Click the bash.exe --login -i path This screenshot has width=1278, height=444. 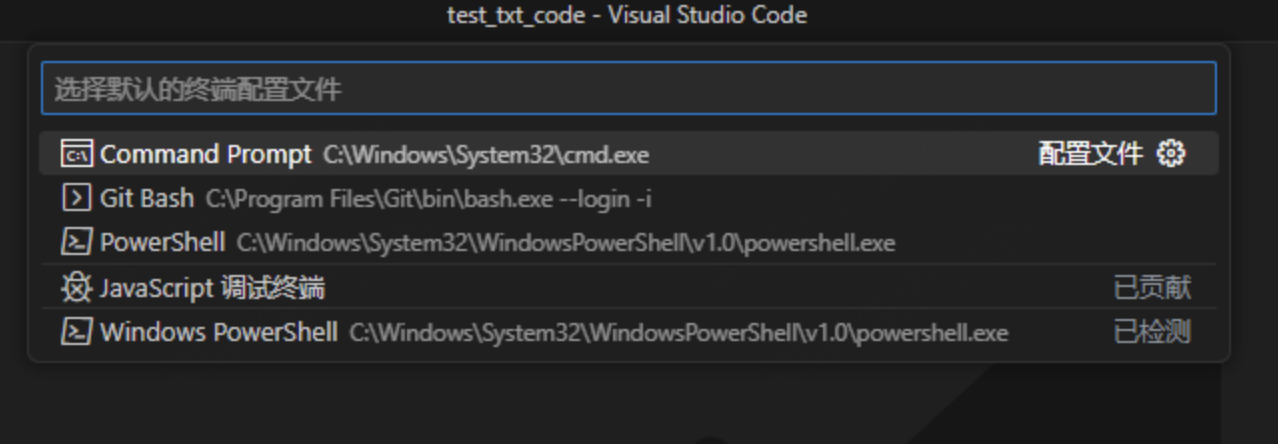pos(428,199)
